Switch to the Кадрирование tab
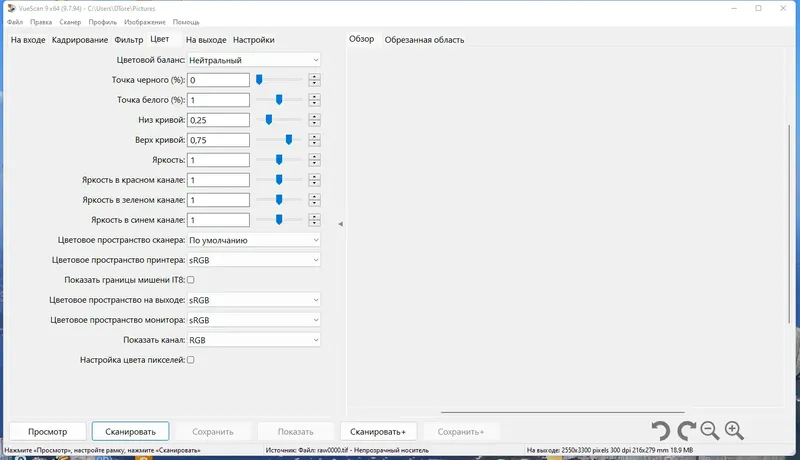The width and height of the screenshot is (800, 460). coord(80,40)
